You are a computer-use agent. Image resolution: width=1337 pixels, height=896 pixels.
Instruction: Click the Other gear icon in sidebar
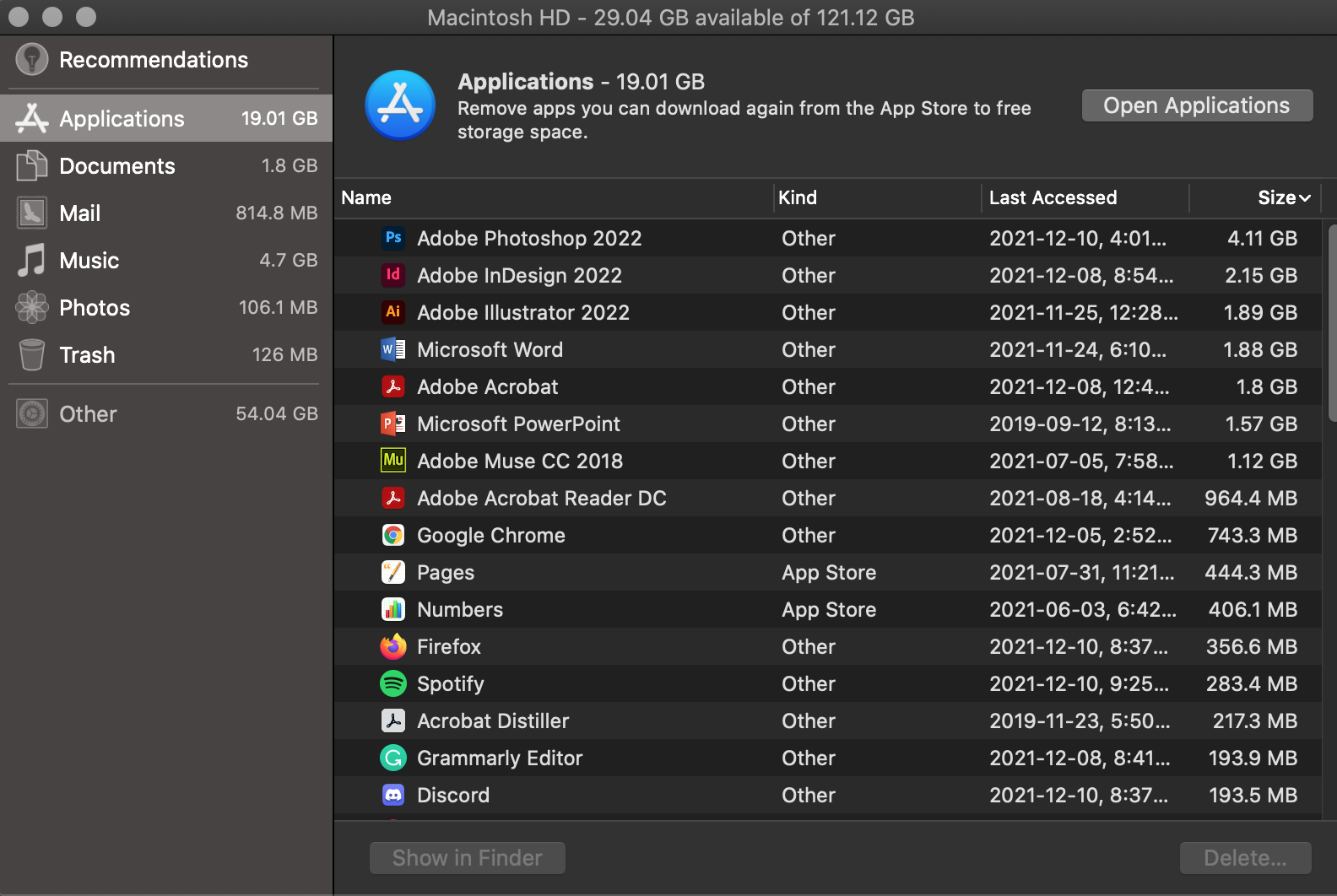coord(32,413)
